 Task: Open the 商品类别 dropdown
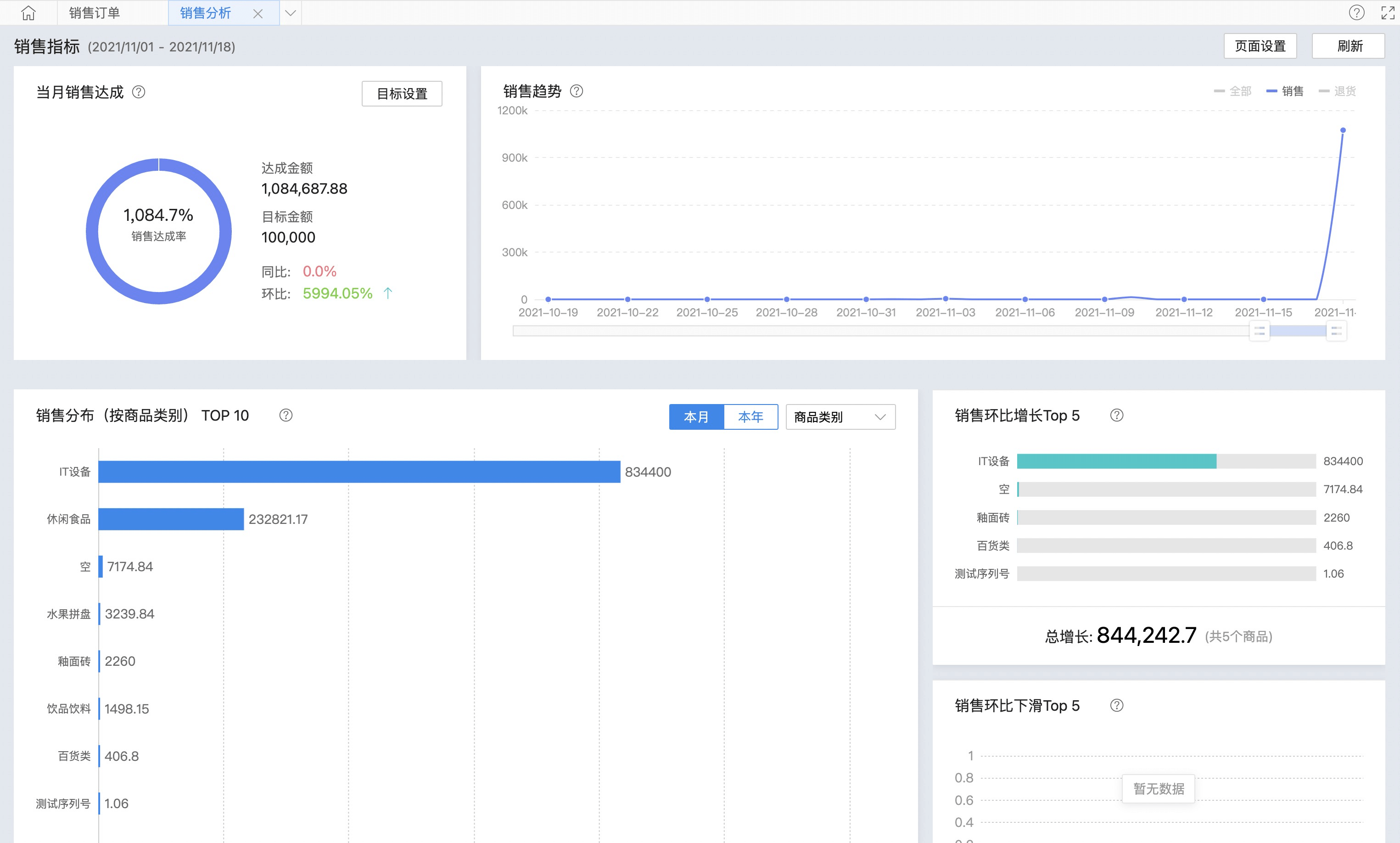(840, 417)
